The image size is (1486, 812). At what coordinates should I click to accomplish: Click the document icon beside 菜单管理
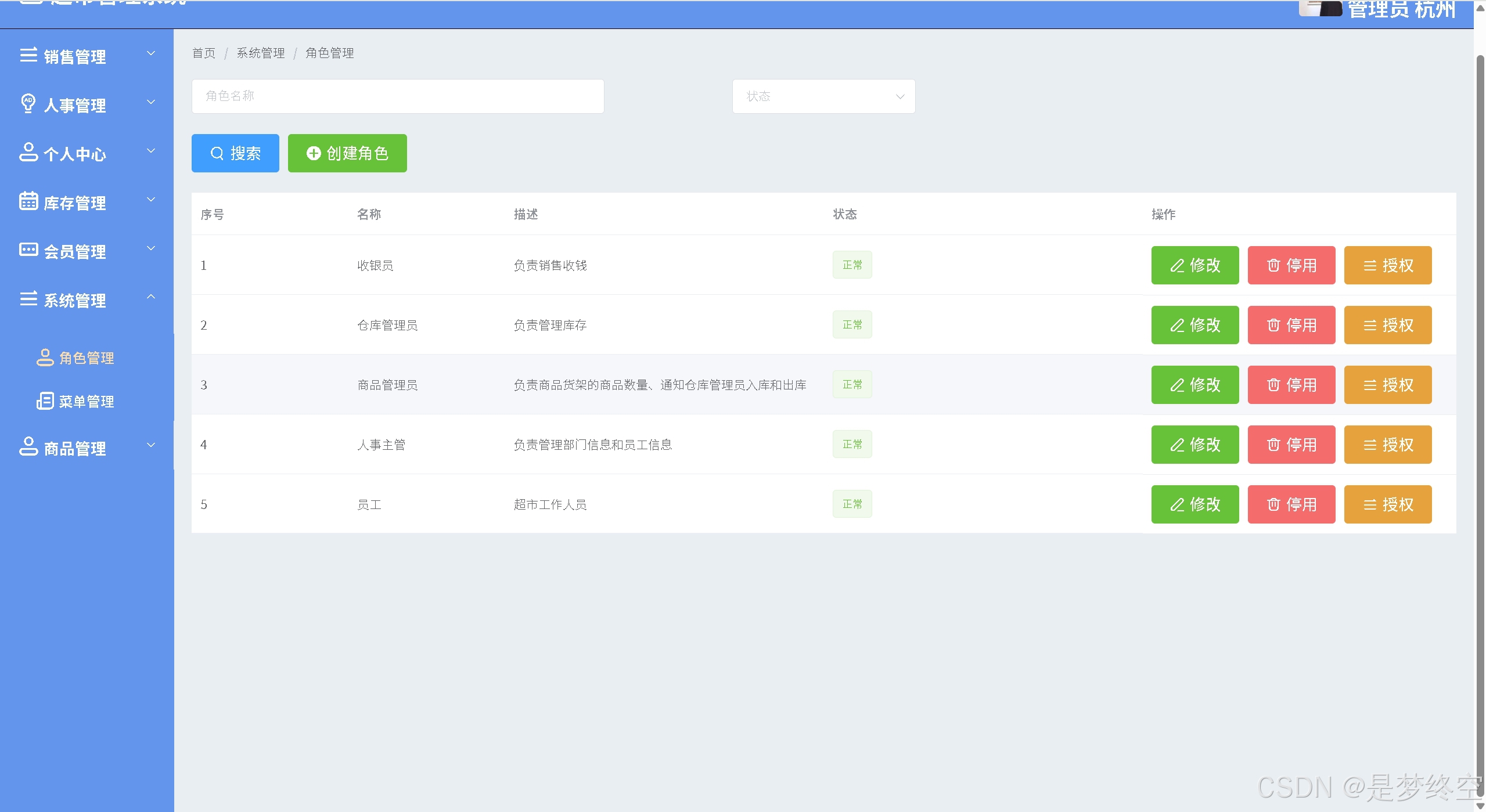click(45, 400)
